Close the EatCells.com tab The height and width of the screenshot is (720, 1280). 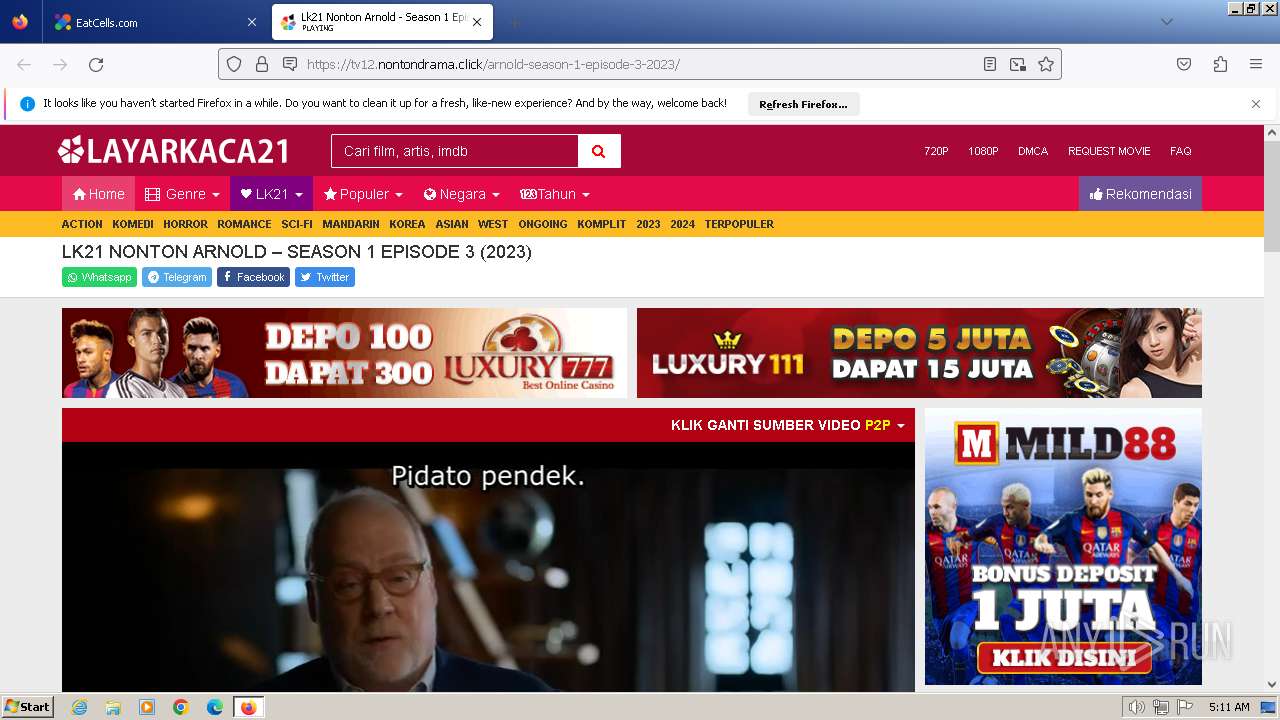(x=251, y=22)
